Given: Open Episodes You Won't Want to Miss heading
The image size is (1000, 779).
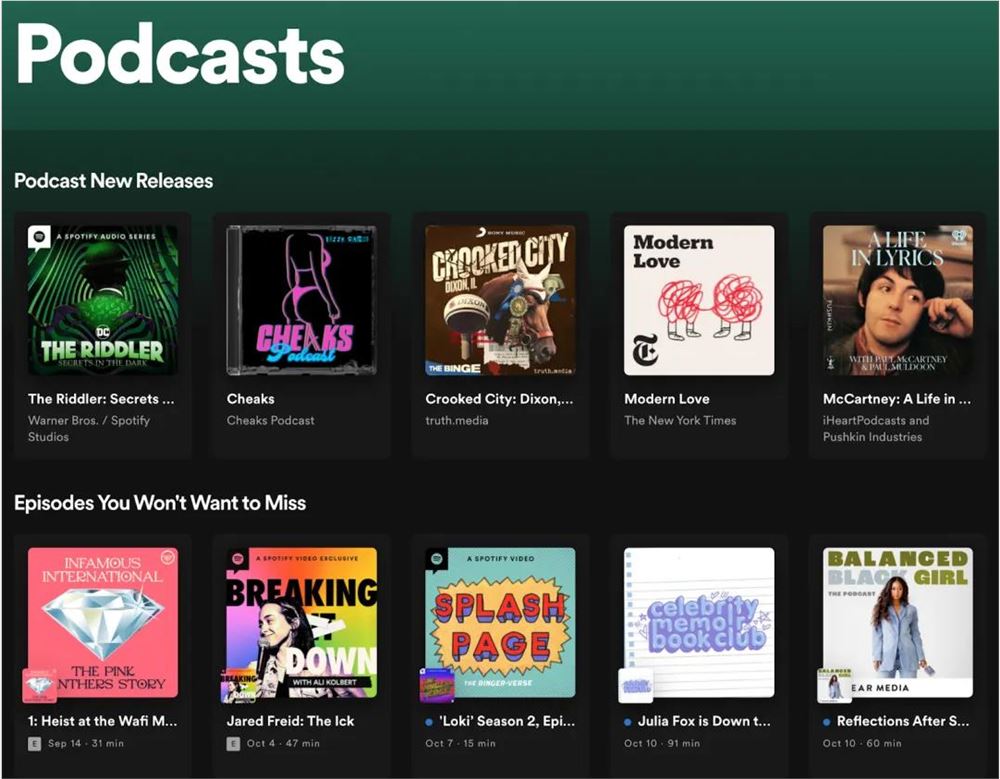Looking at the screenshot, I should click(x=160, y=503).
